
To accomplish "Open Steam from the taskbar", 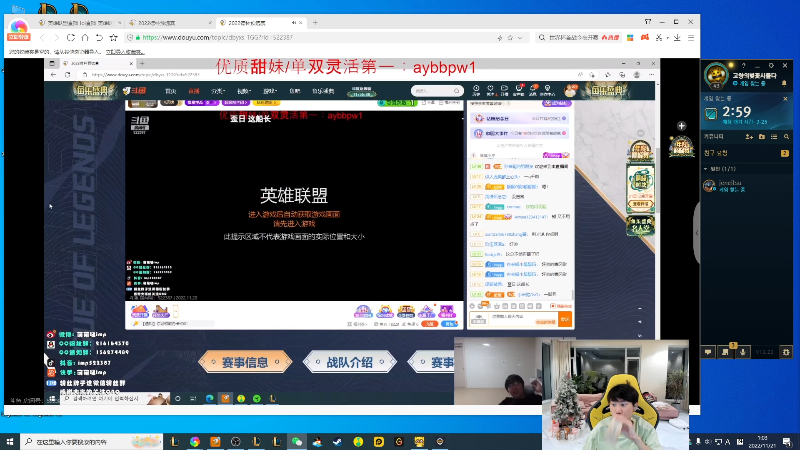I will pos(337,442).
